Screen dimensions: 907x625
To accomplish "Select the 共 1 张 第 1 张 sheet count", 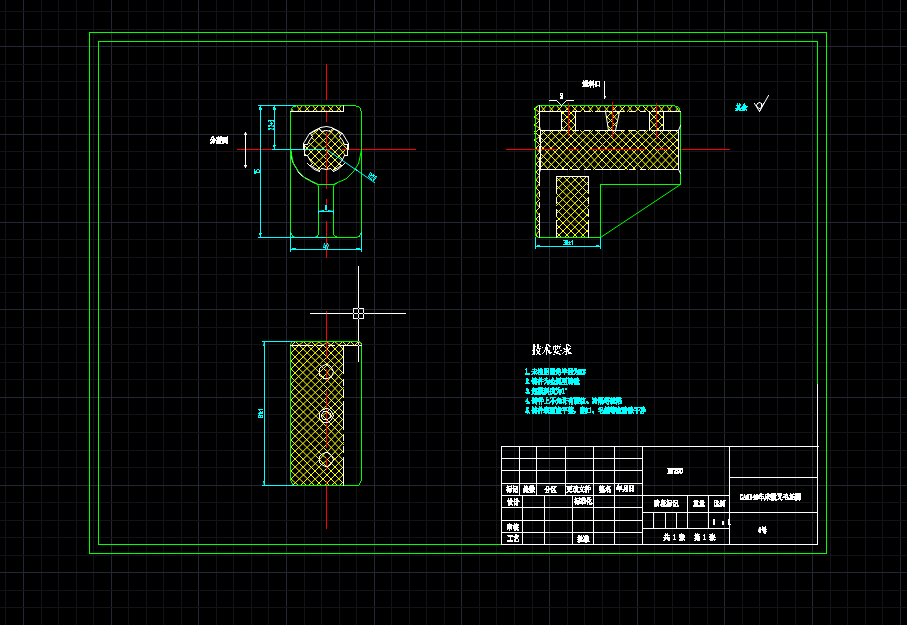I will 689,537.
